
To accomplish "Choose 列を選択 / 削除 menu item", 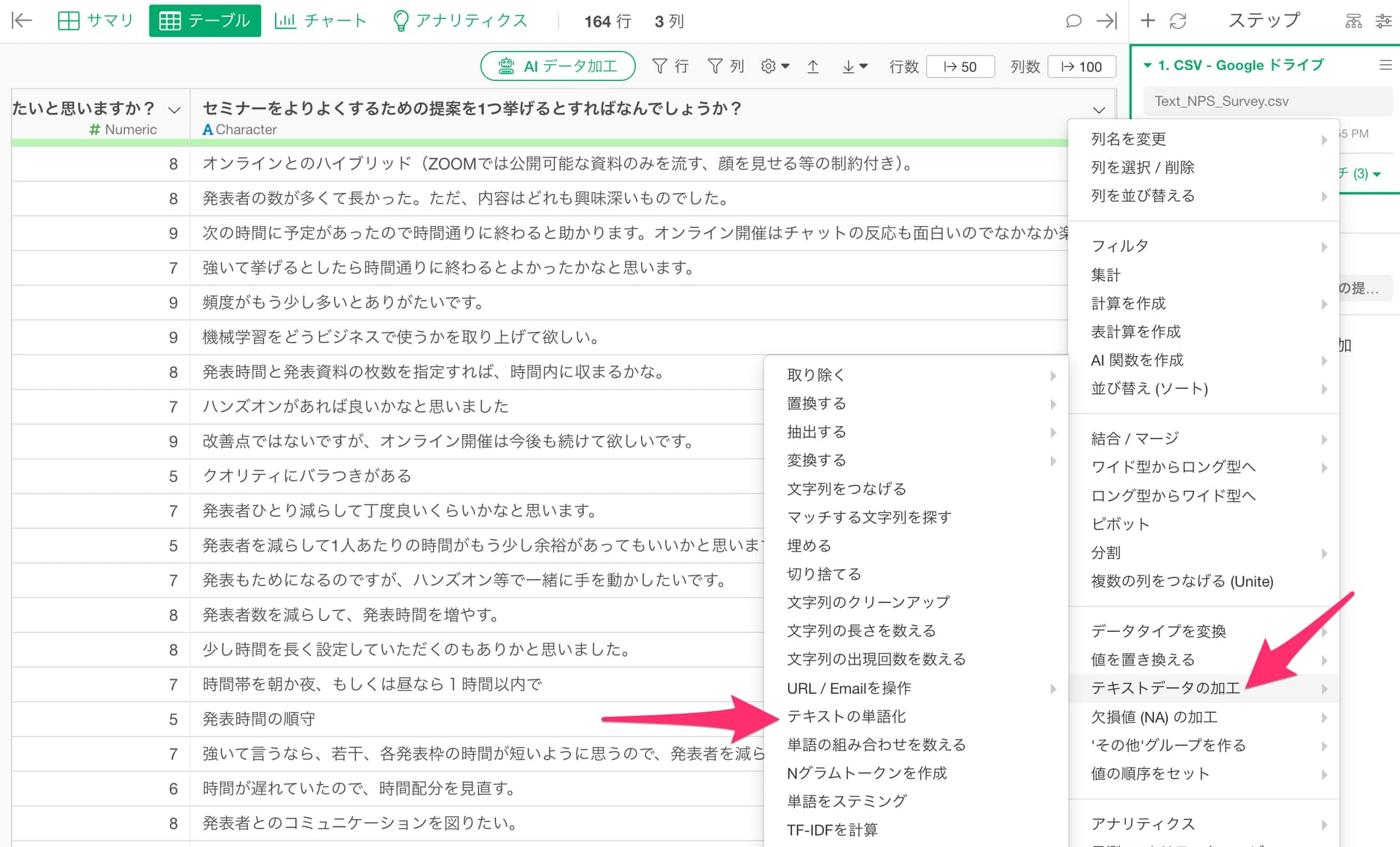I will (1204, 168).
